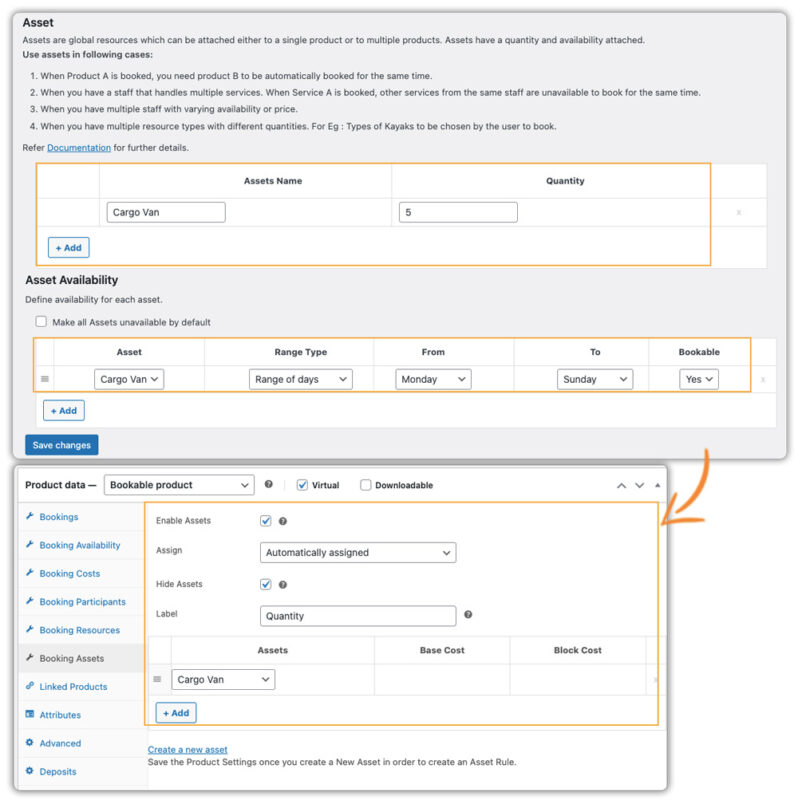Remove the Cargo Van asset row with x
The image size is (798, 800).
[x=739, y=212]
